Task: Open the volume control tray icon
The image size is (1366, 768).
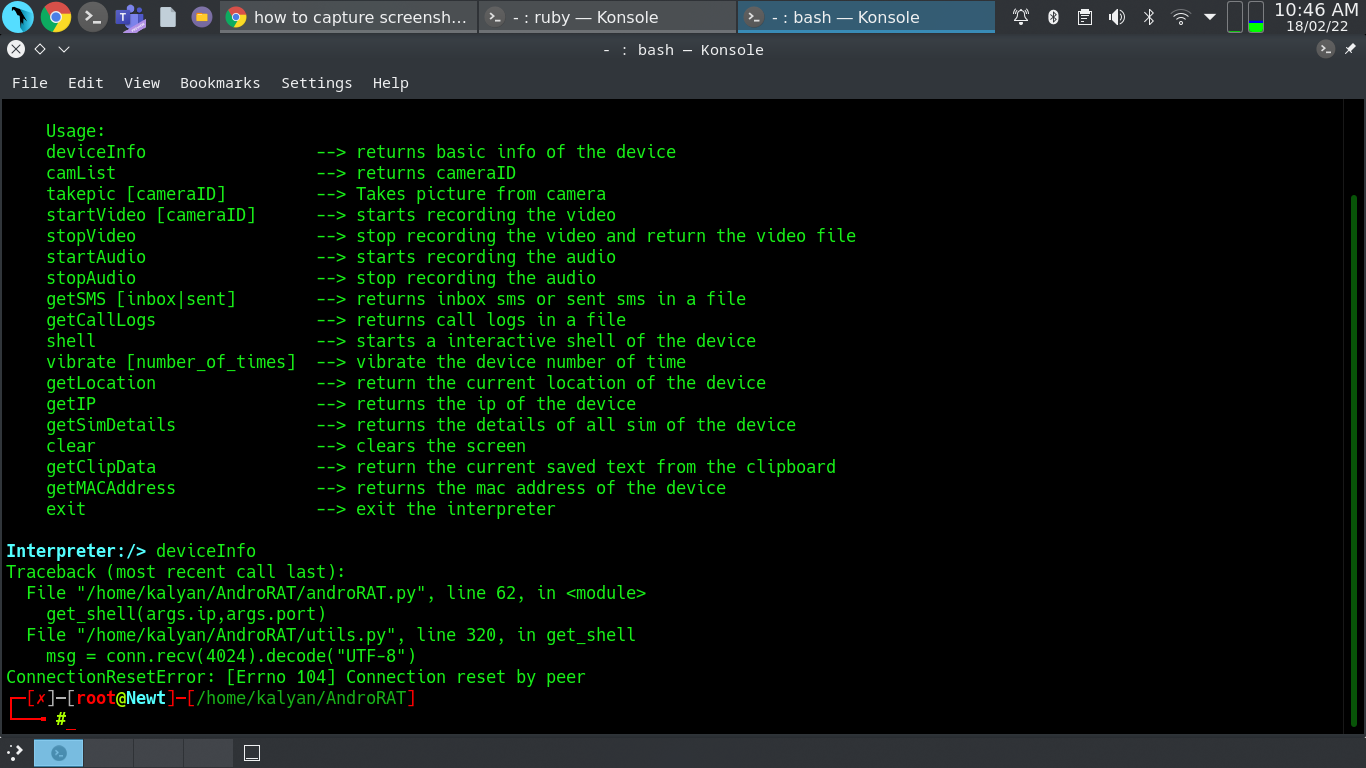Action: 1117,17
